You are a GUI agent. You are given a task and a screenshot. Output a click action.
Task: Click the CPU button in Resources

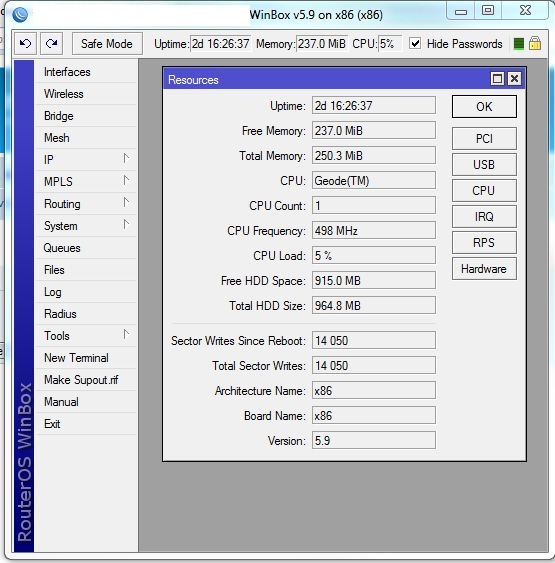(484, 191)
